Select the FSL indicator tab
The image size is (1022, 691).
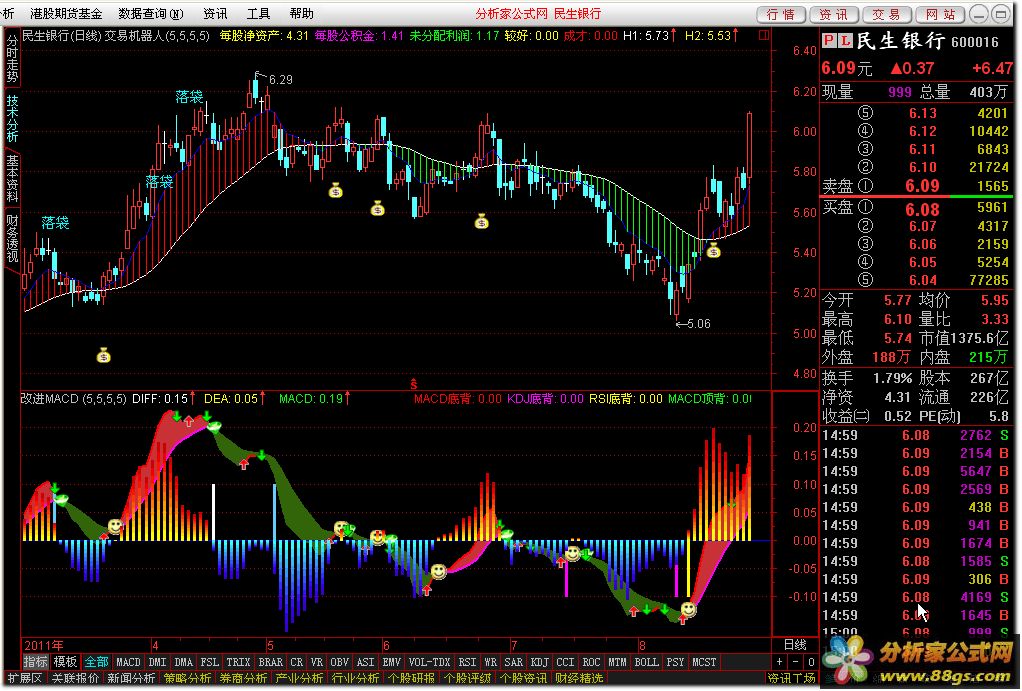(x=210, y=662)
